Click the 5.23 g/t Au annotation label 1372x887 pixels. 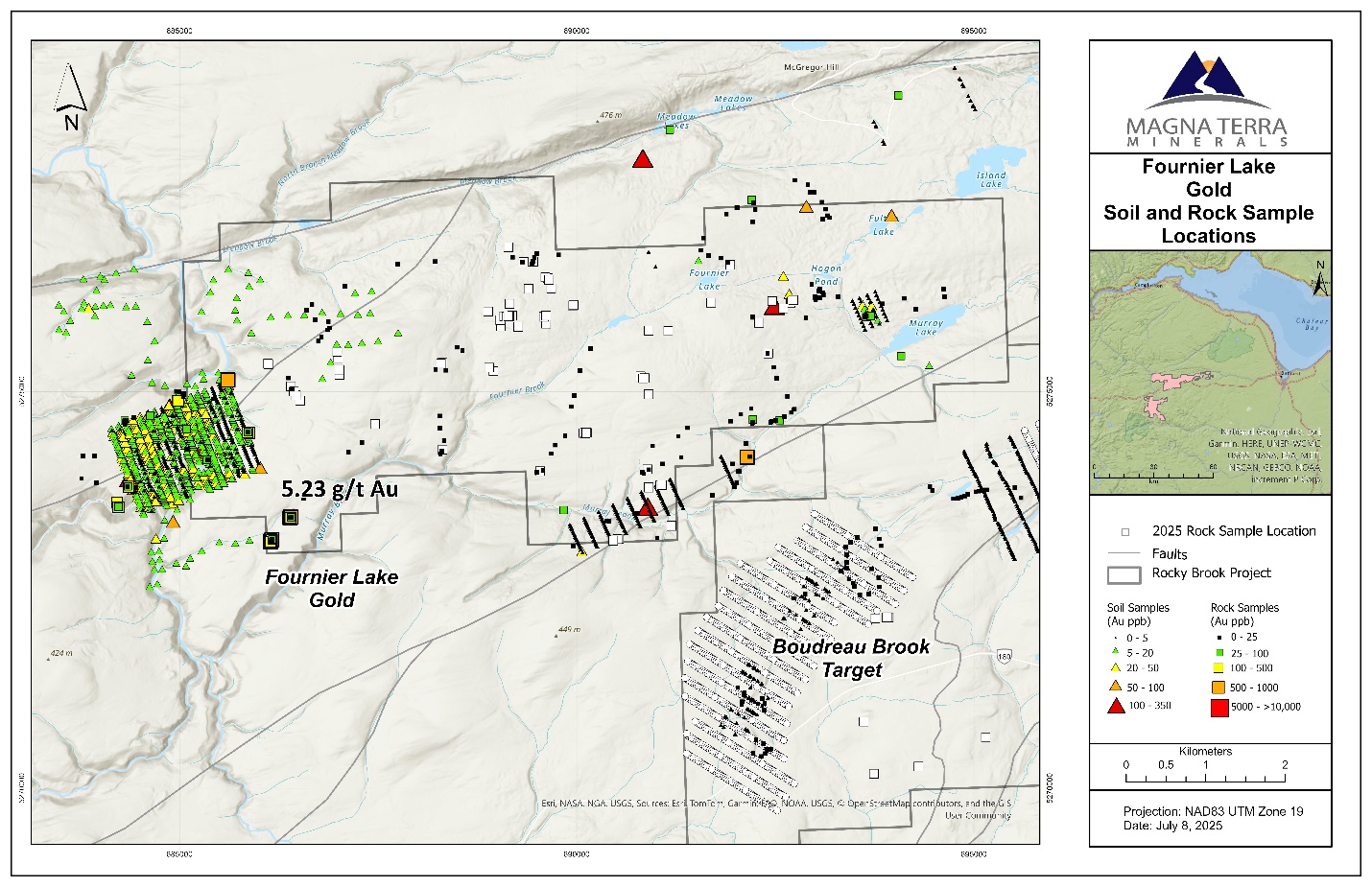point(340,489)
